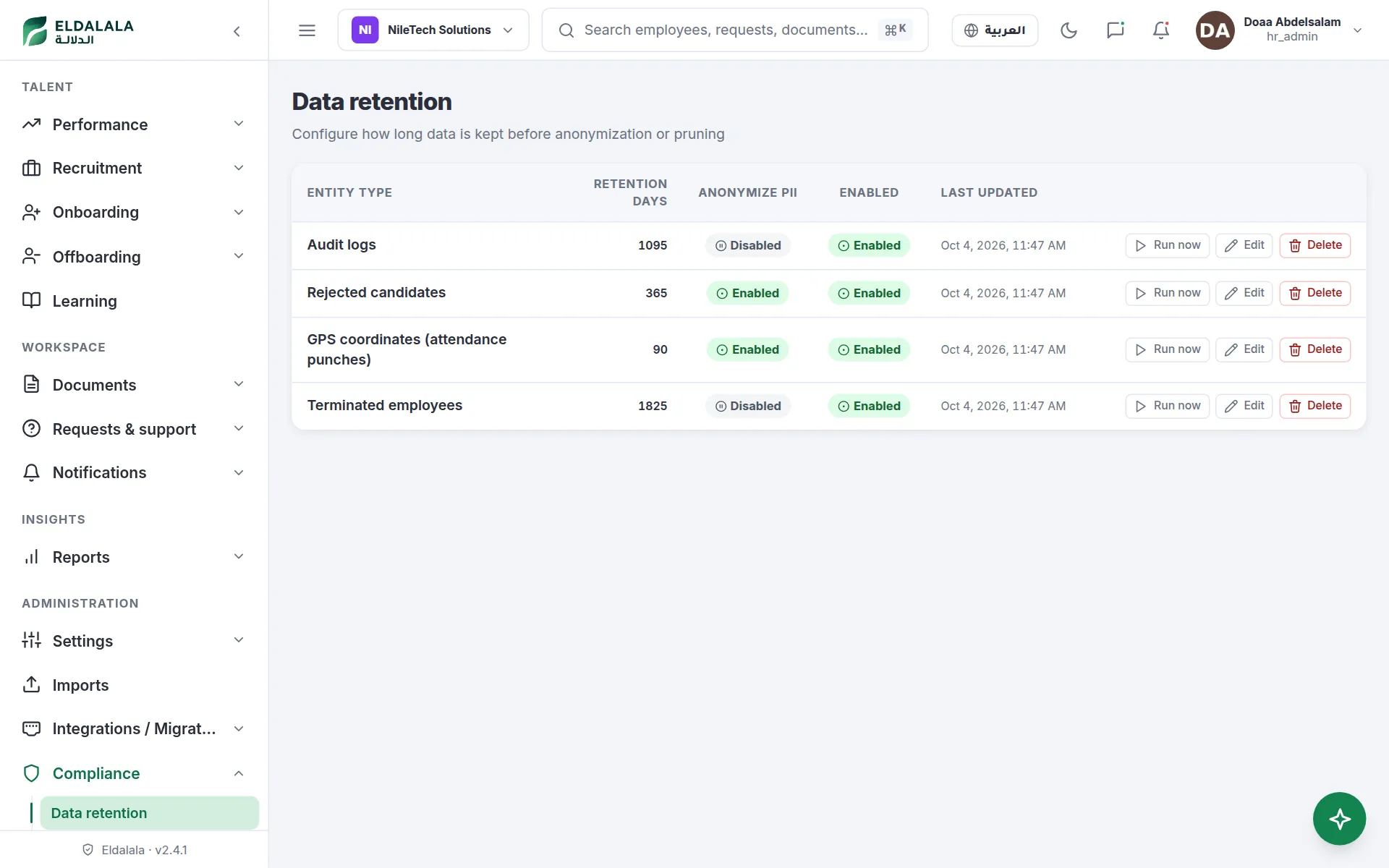Switch language to العربية
The height and width of the screenshot is (868, 1389).
995,30
